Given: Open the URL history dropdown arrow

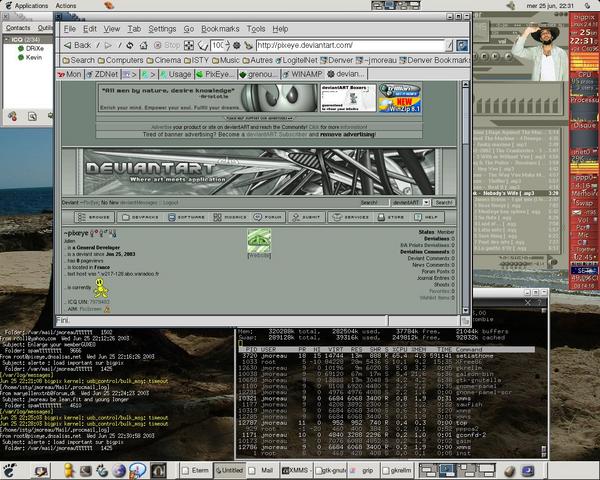Looking at the screenshot, I should [x=449, y=46].
